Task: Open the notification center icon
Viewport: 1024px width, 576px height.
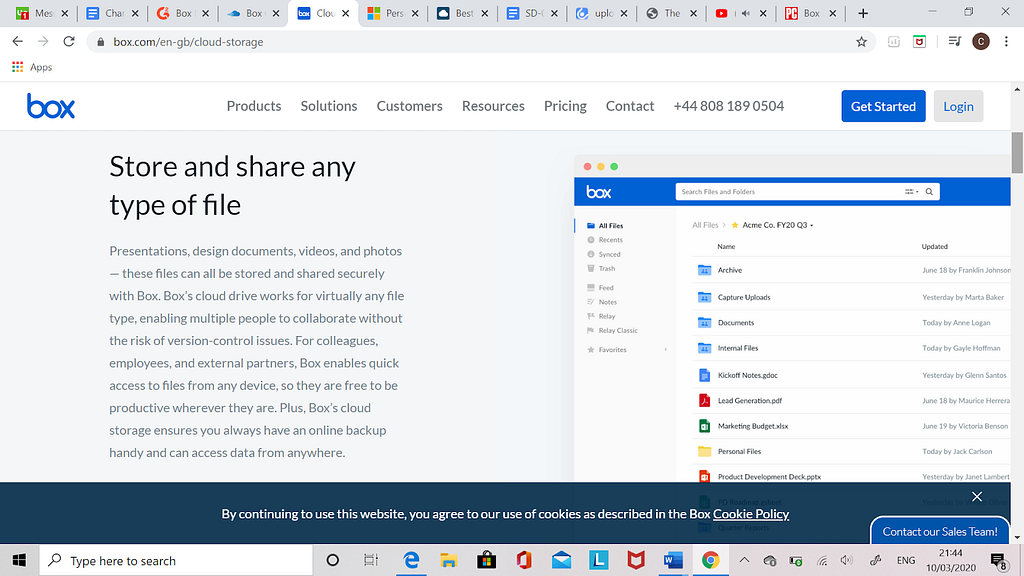Action: pos(999,560)
